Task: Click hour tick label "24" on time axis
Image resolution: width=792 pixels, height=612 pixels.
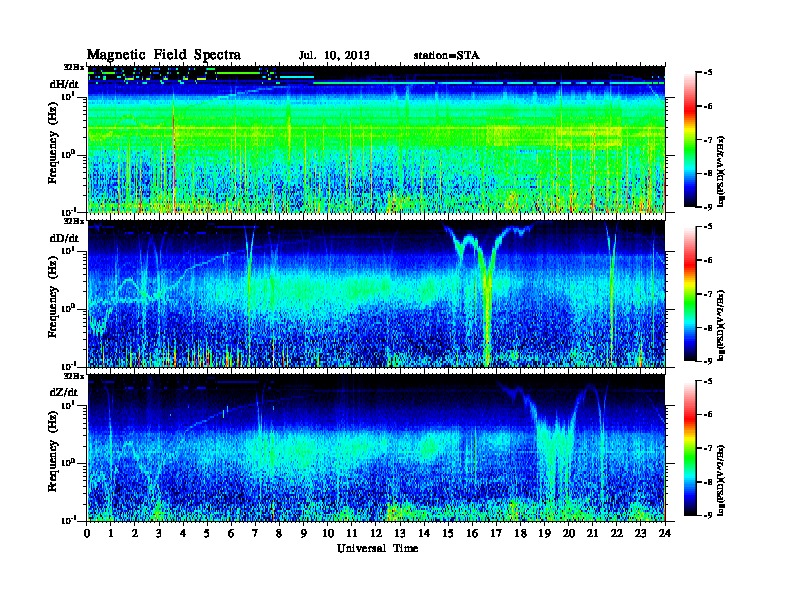Action: [x=665, y=534]
